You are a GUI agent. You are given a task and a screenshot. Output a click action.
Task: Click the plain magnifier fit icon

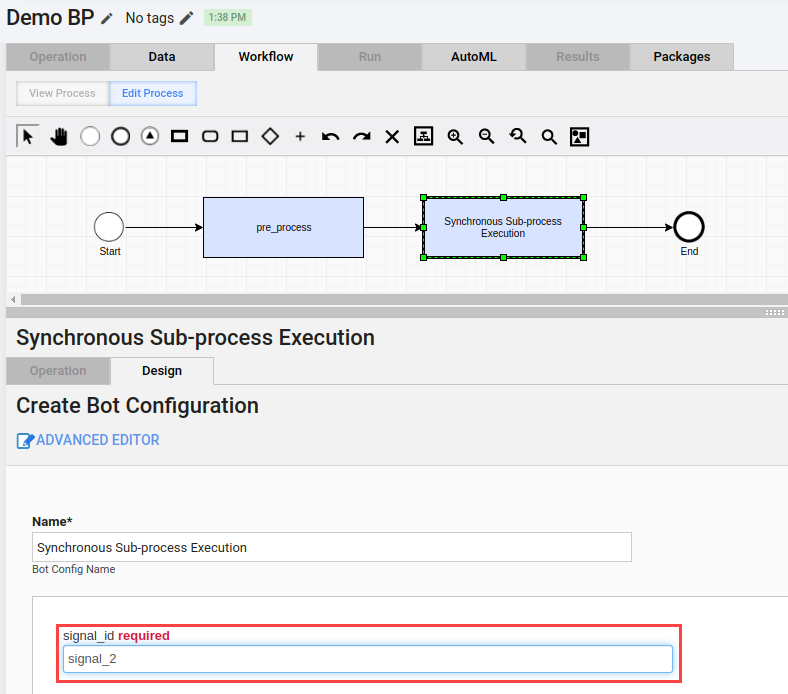click(x=549, y=137)
